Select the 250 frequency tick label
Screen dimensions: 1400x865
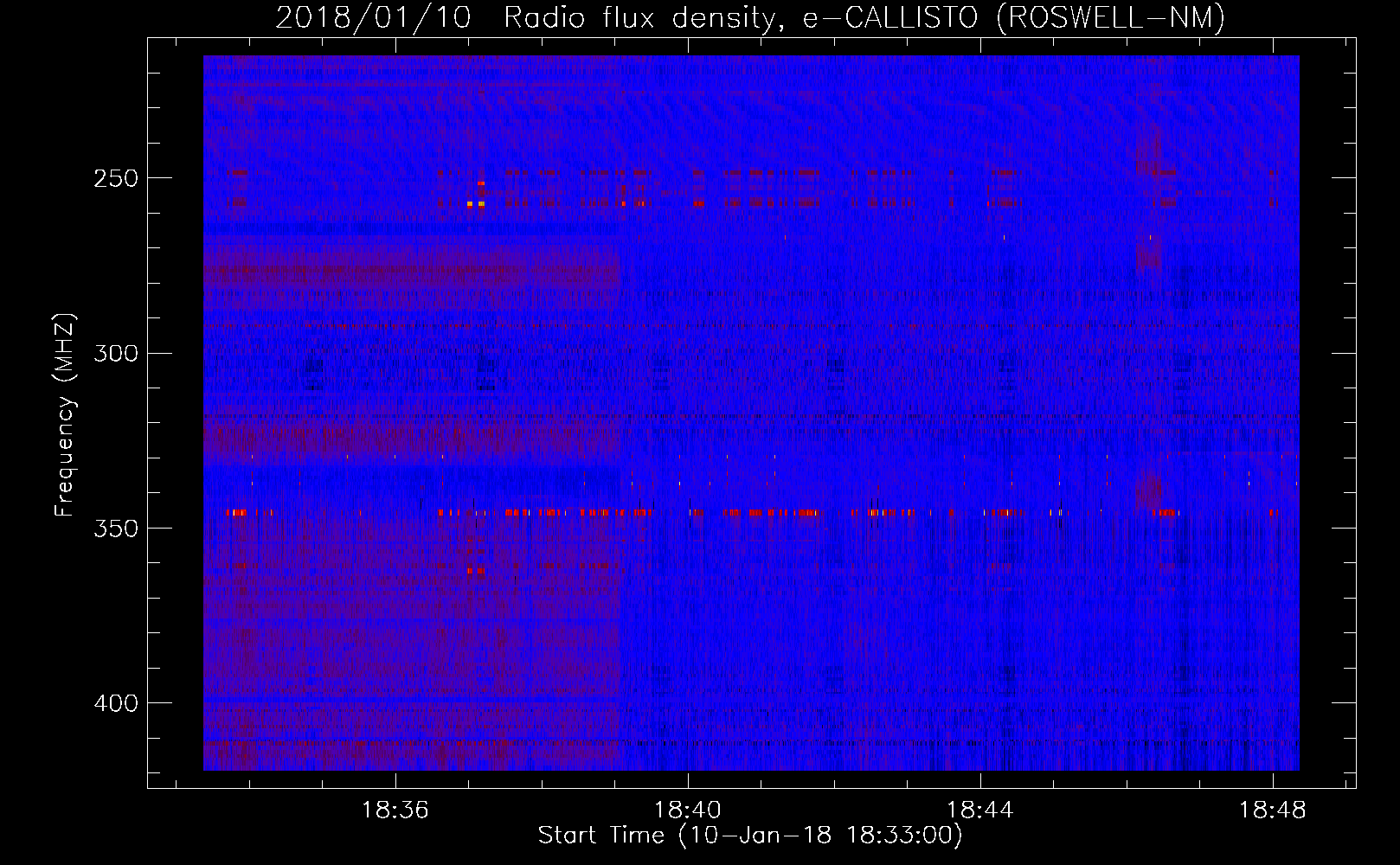tap(116, 178)
